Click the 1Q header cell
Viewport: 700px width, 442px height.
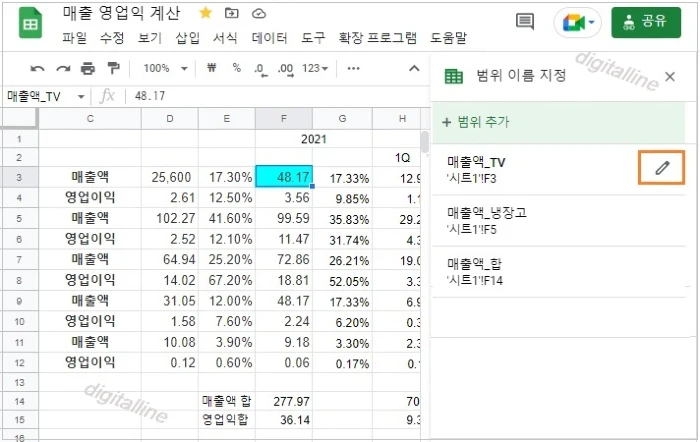click(396, 158)
